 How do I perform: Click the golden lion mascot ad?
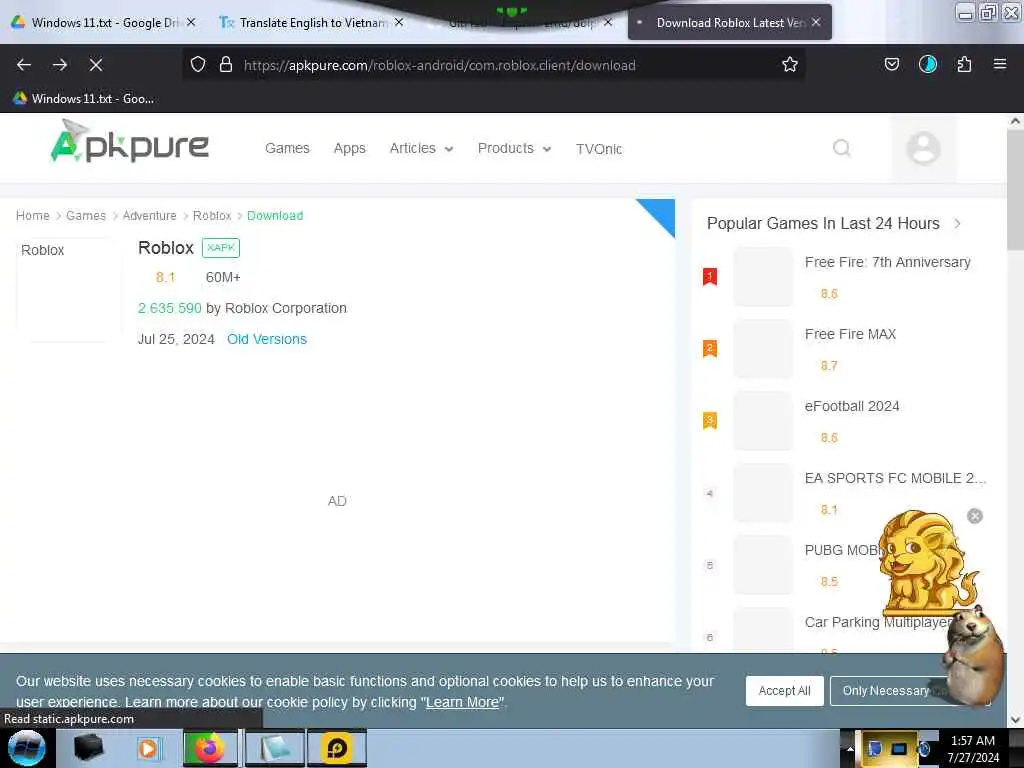click(925, 565)
